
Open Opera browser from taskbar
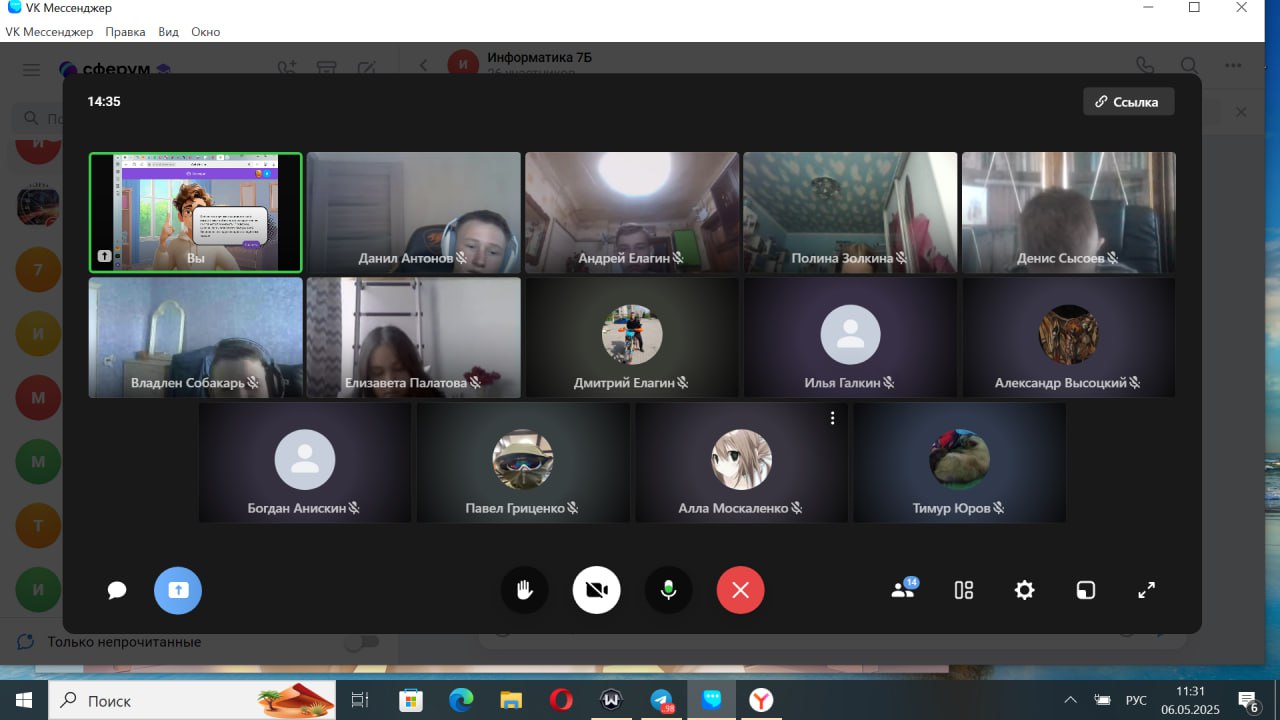561,700
